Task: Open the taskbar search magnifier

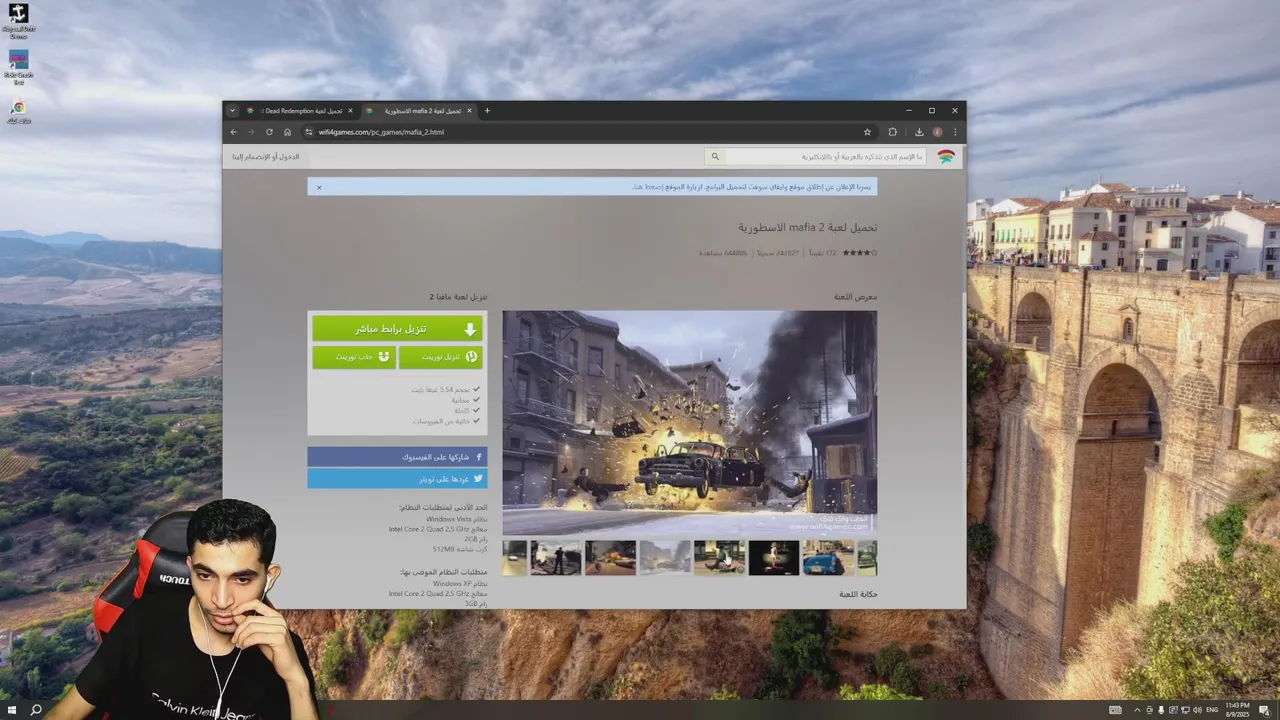Action: [x=36, y=710]
